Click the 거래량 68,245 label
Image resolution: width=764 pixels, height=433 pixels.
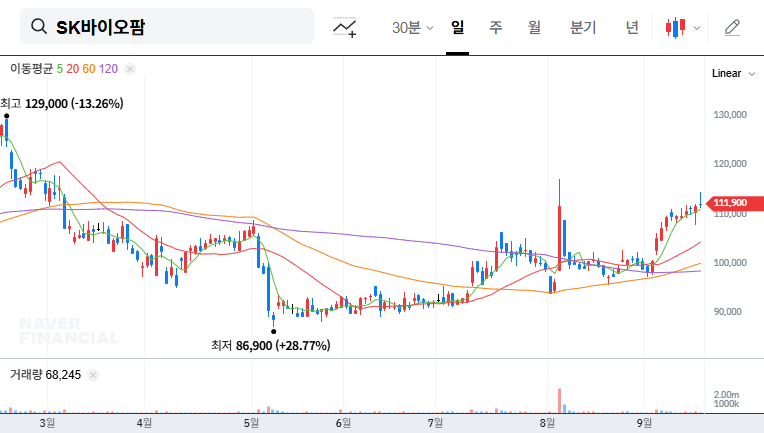tap(45, 375)
